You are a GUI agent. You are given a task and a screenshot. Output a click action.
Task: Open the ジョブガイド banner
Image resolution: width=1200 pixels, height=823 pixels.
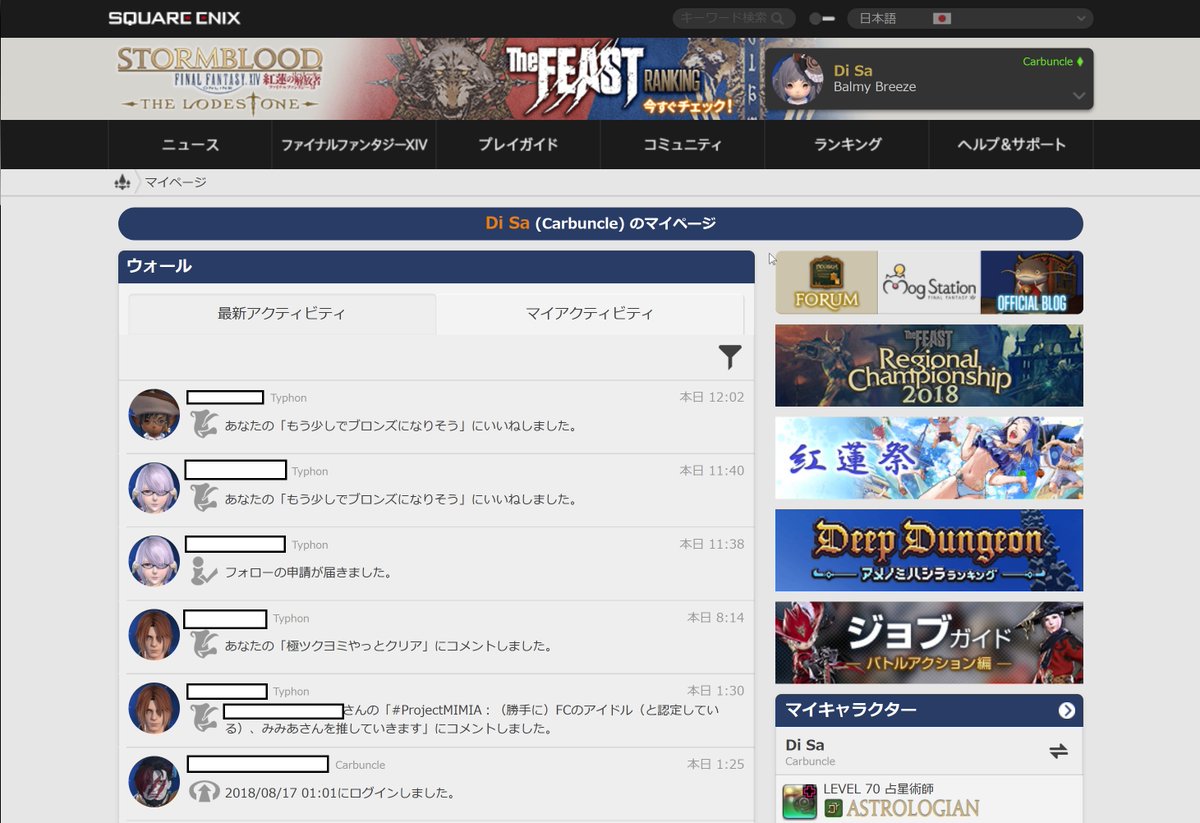click(929, 643)
